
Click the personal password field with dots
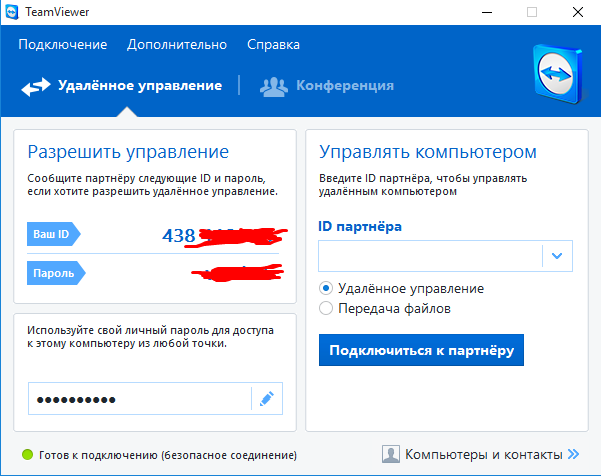pyautogui.click(x=138, y=399)
